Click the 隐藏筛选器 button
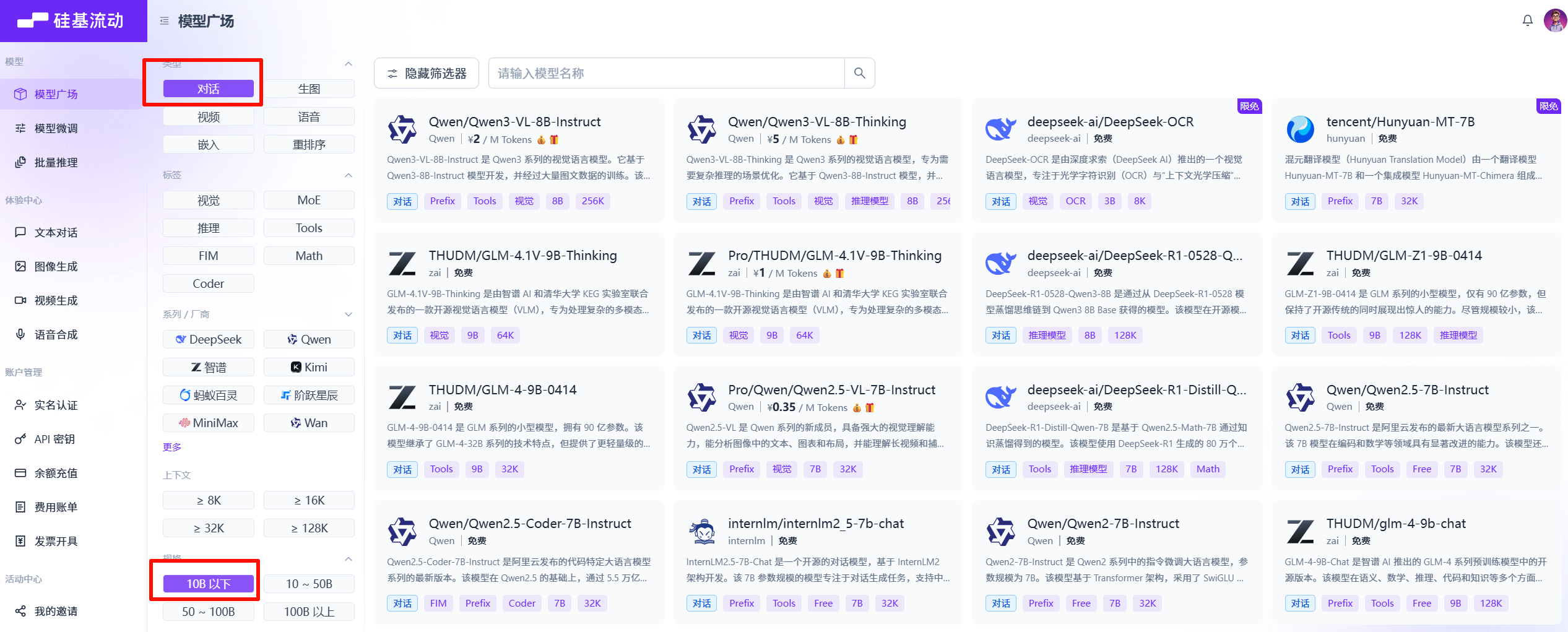The width and height of the screenshot is (1568, 632). pyautogui.click(x=426, y=73)
